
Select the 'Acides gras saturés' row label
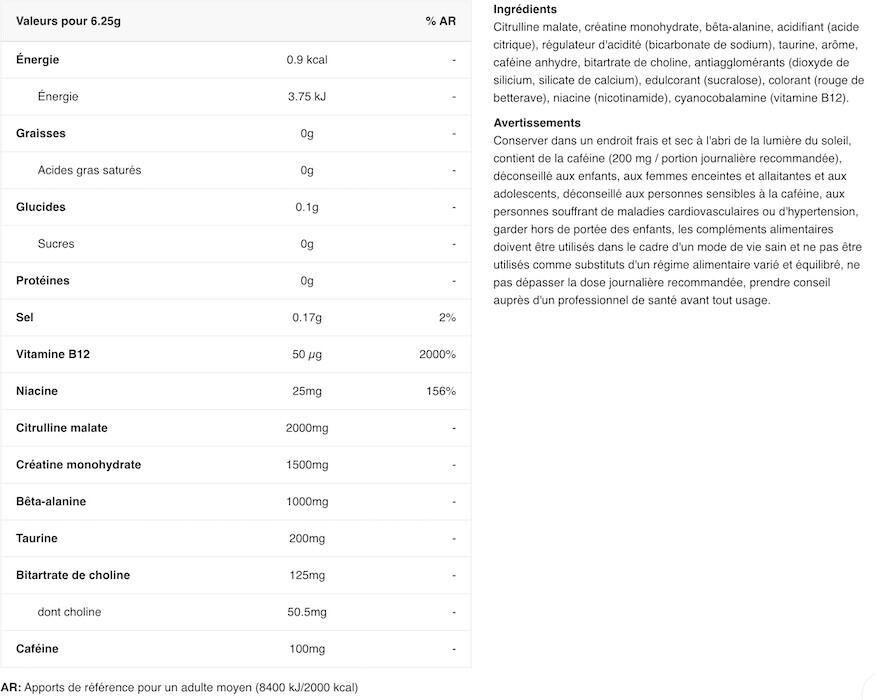coord(89,170)
